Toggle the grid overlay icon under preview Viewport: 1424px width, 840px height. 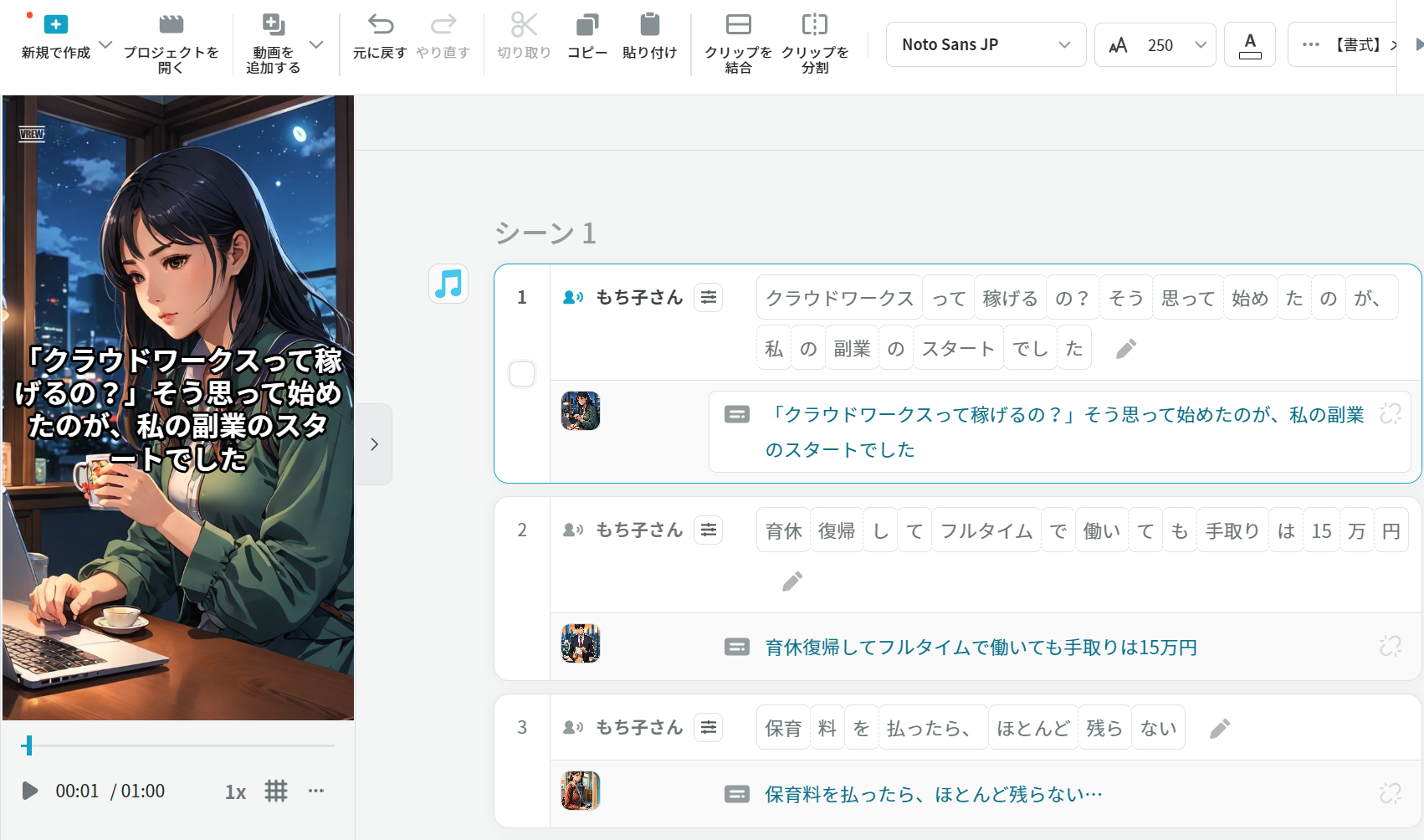point(276,791)
